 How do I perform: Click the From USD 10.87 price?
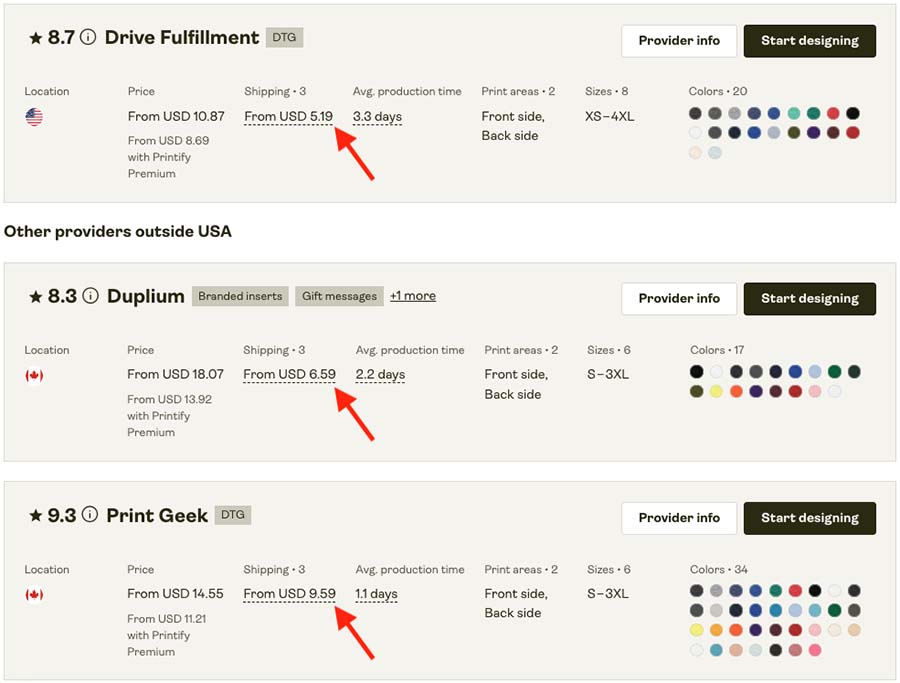176,117
